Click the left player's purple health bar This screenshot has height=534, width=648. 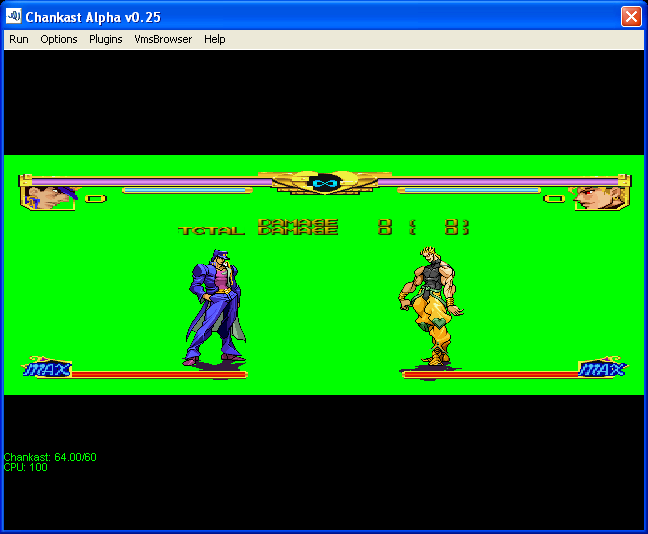point(151,181)
